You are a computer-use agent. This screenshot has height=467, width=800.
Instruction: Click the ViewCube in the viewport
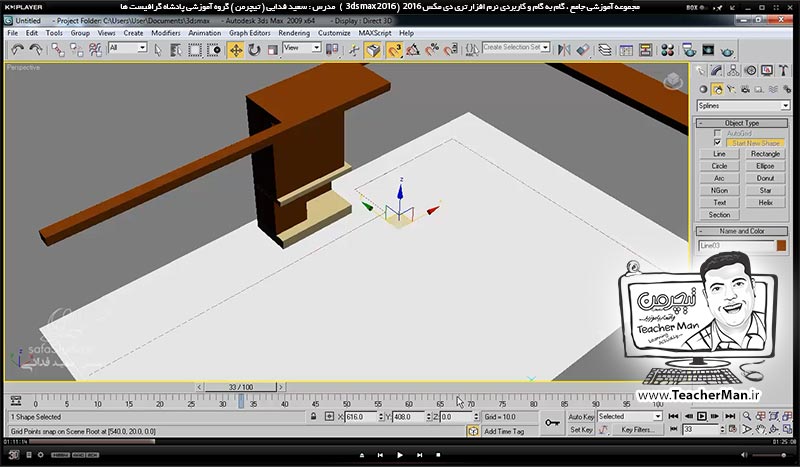click(672, 81)
